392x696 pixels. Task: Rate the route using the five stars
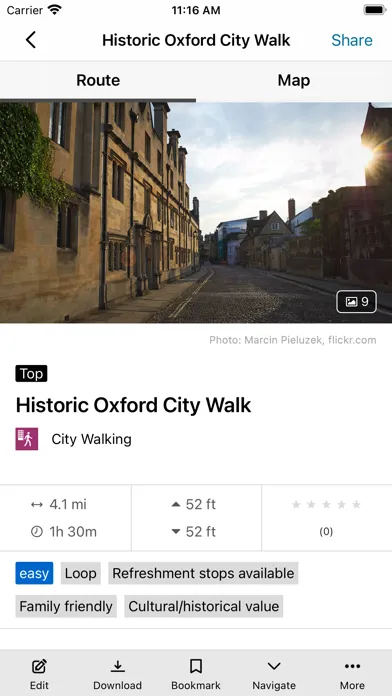[326, 504]
